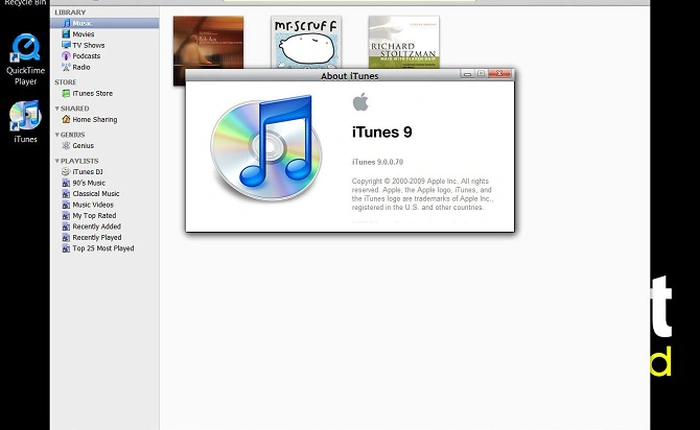Open the Top 25 Most Played playlist
The image size is (700, 430).
click(x=102, y=248)
